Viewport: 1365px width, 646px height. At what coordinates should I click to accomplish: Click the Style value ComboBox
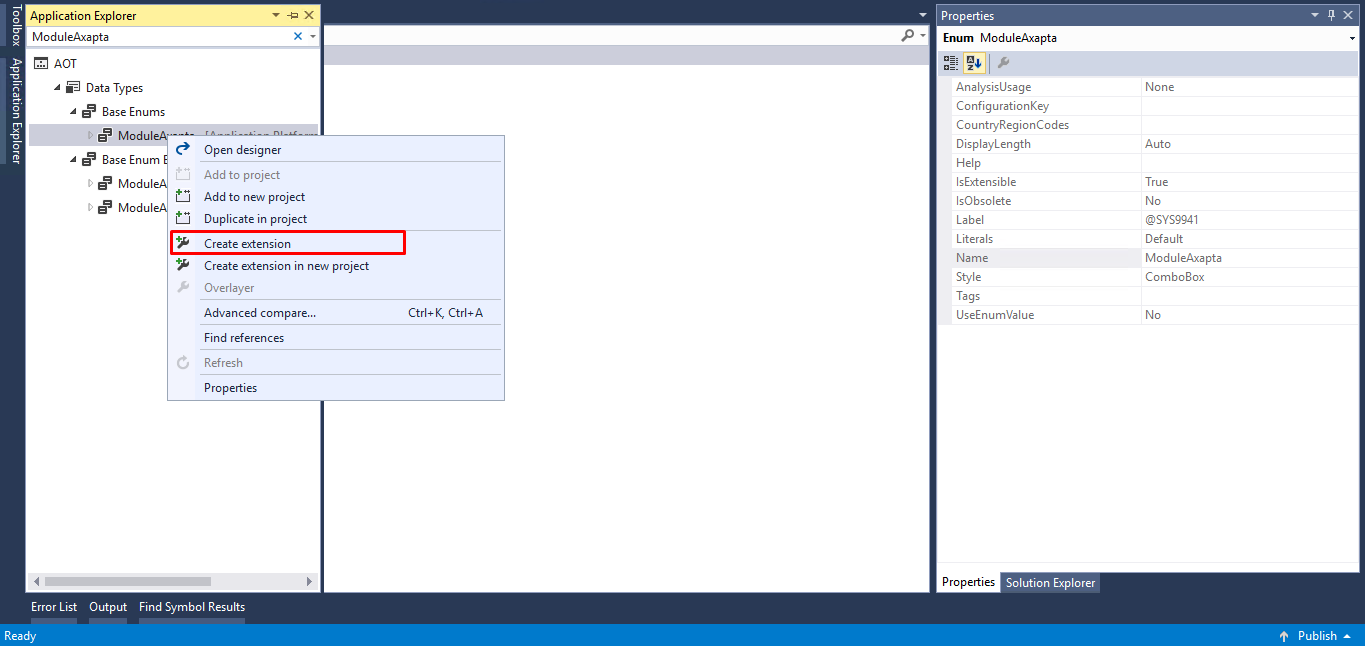[1174, 277]
